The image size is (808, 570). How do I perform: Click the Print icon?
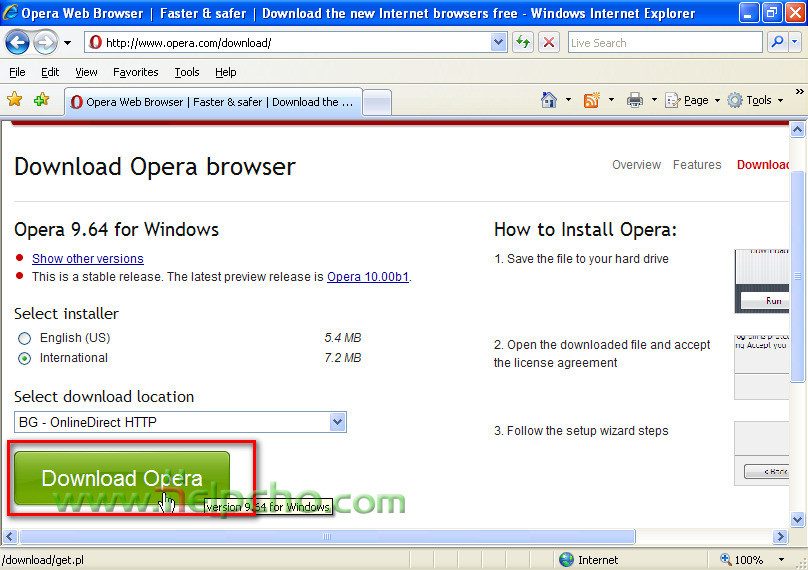635,99
